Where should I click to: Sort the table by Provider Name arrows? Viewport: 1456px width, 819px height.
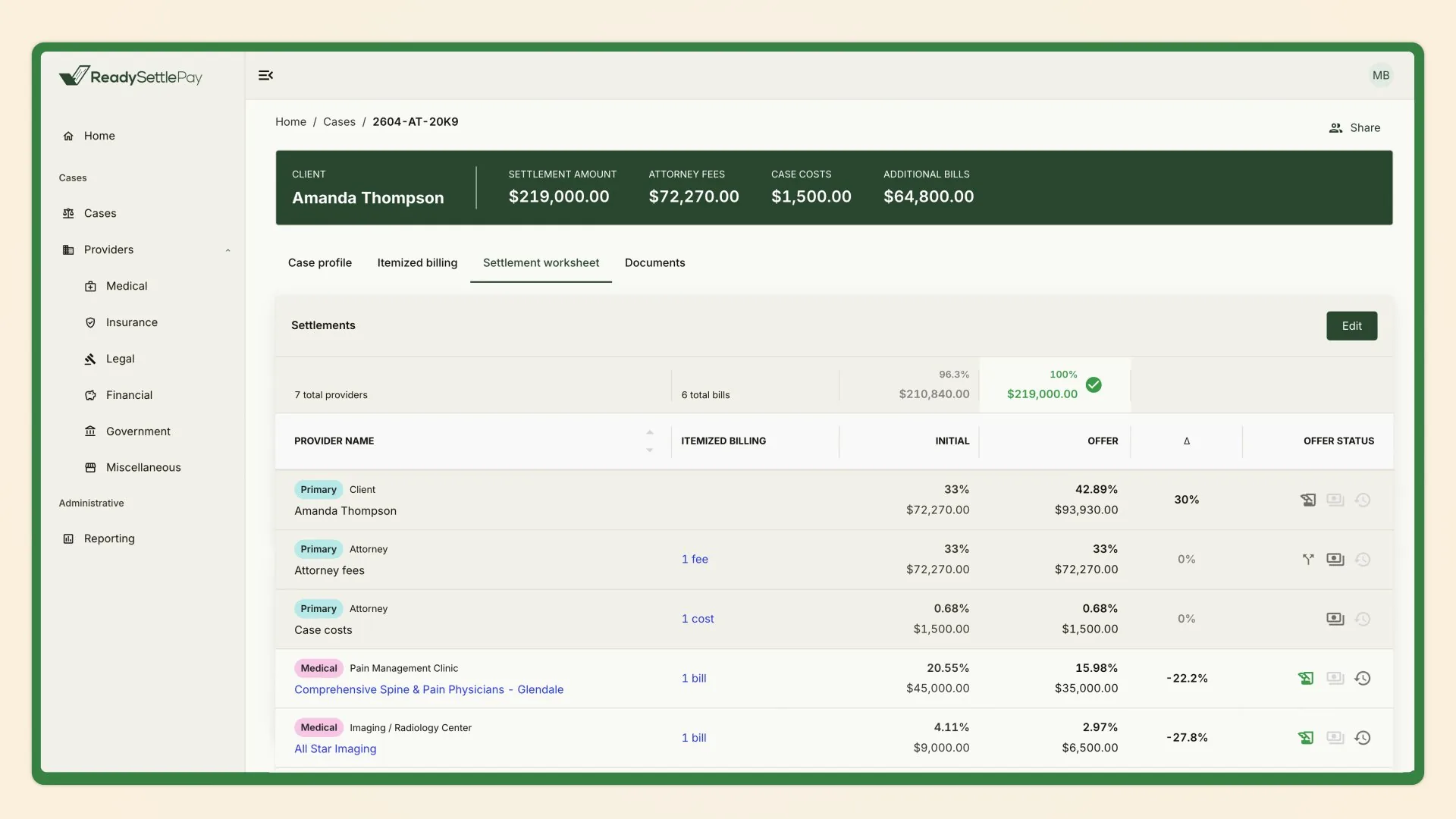(649, 441)
